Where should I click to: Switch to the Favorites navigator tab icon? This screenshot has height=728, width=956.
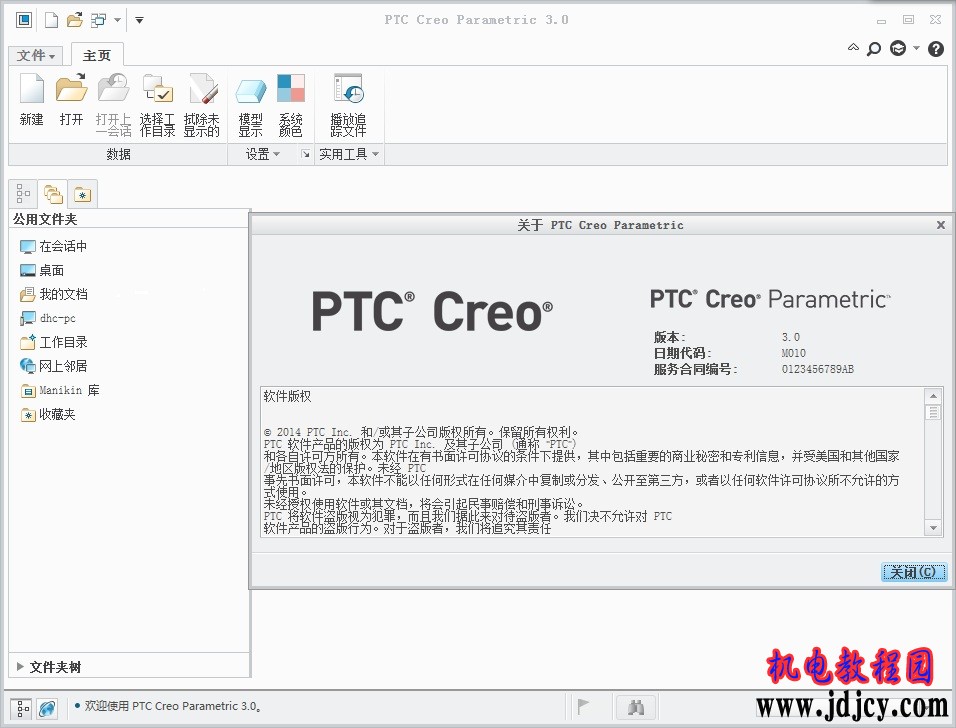[x=82, y=194]
